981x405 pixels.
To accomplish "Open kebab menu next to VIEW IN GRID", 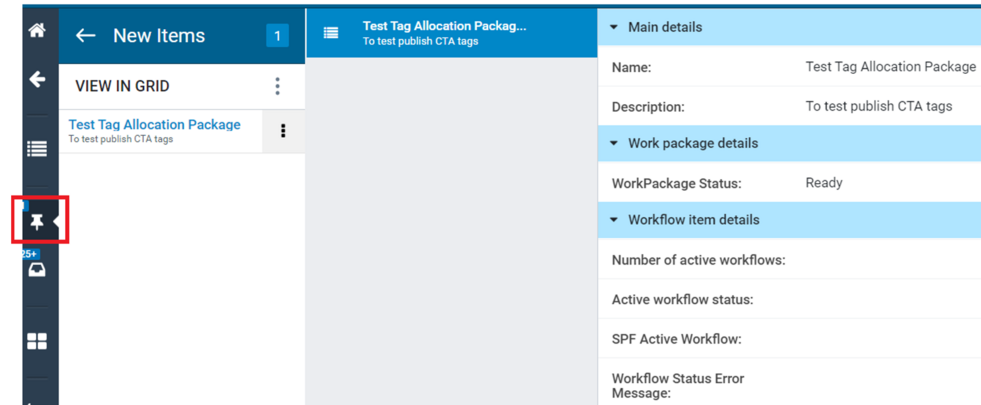I will (278, 86).
